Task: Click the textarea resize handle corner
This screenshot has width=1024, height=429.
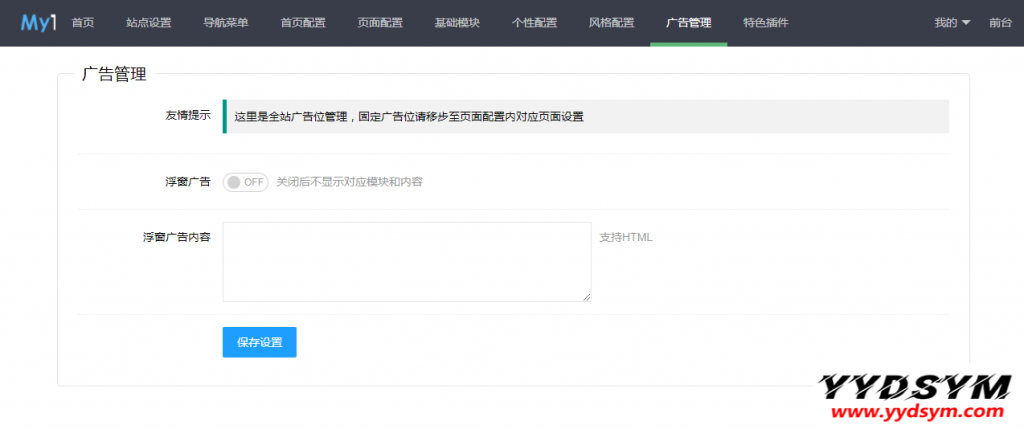Action: tap(587, 297)
